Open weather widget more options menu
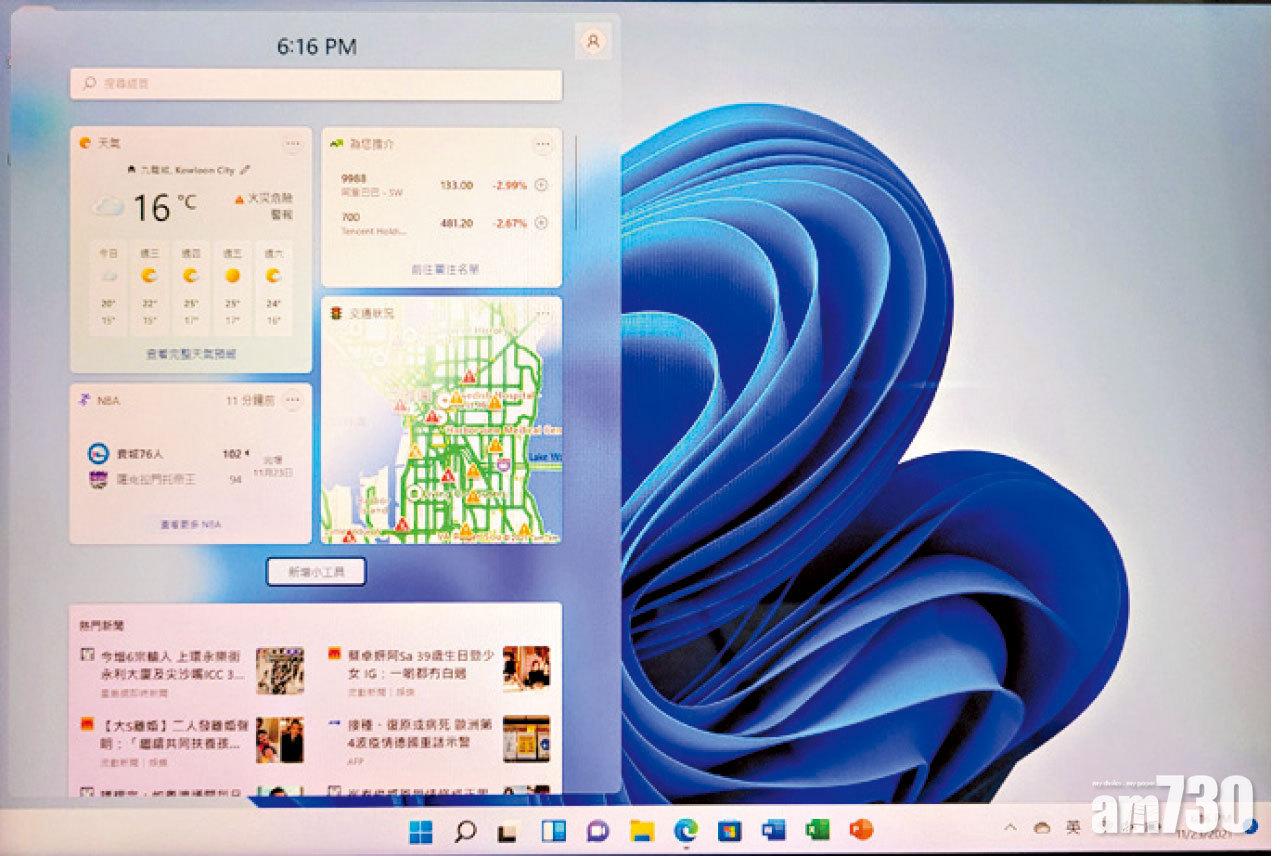The height and width of the screenshot is (856, 1280). (292, 144)
